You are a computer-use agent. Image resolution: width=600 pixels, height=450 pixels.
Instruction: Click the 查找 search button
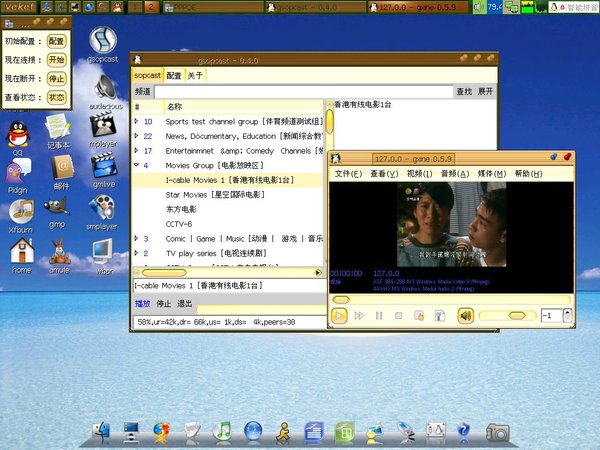(x=464, y=91)
